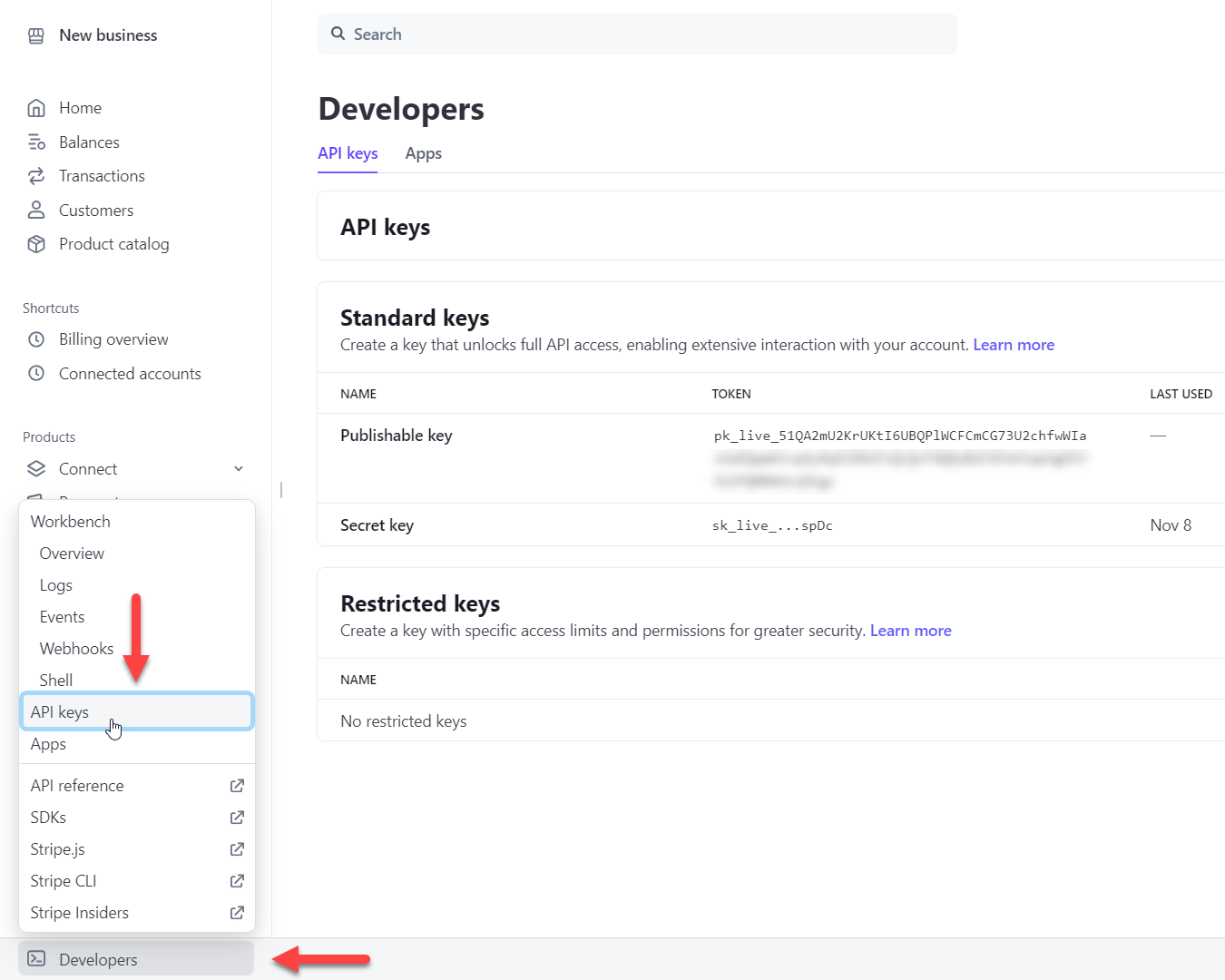Open Transactions in the sidebar
Image resolution: width=1225 pixels, height=980 pixels.
click(x=102, y=176)
